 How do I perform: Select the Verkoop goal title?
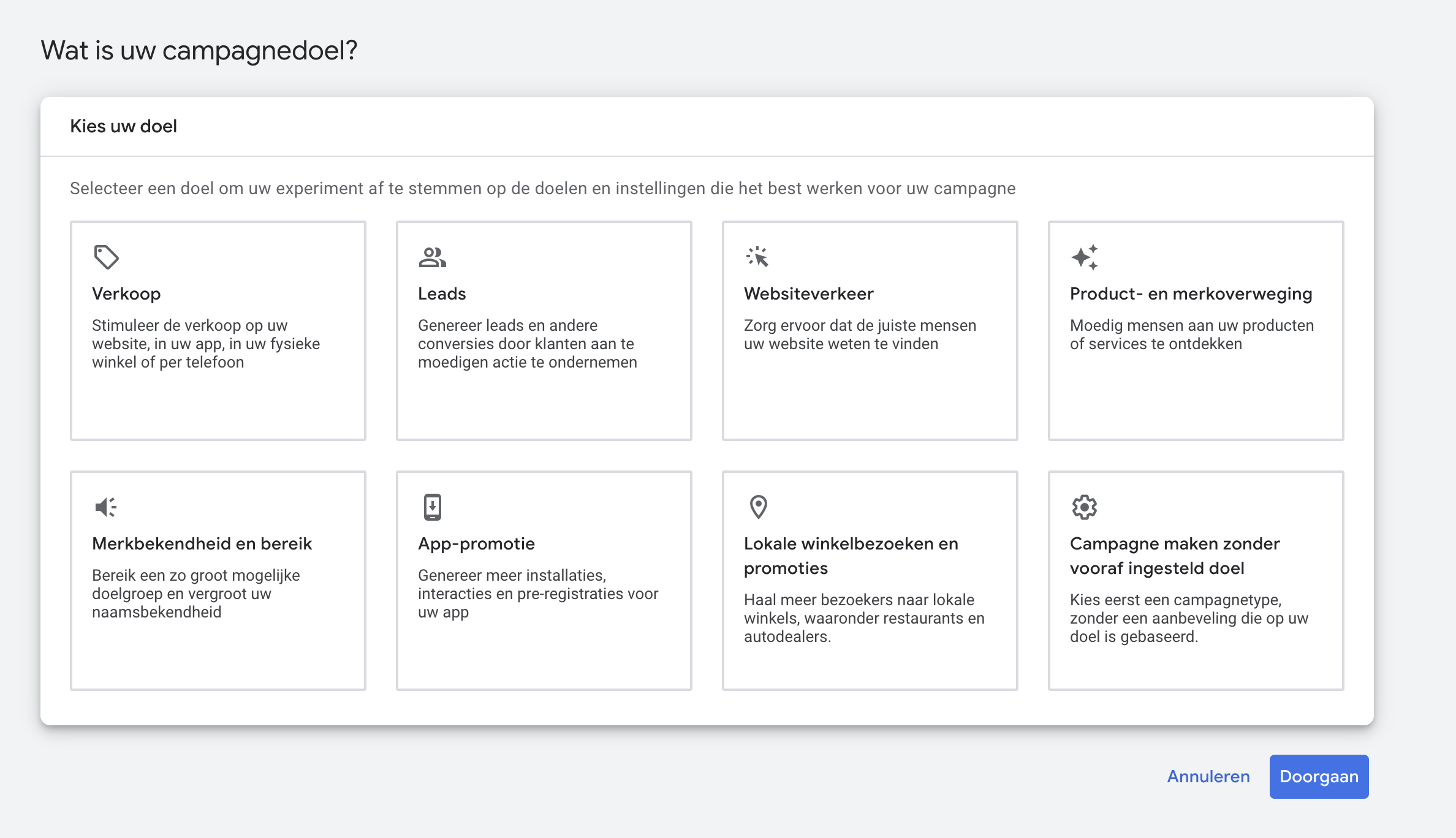point(126,294)
